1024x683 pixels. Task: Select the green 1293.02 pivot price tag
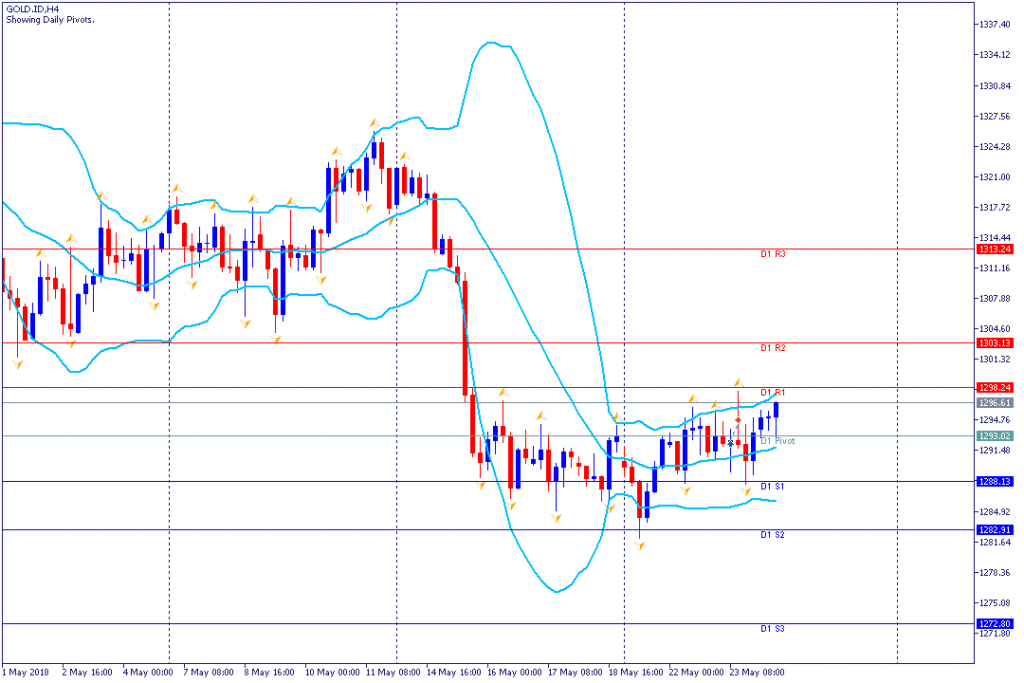coord(995,437)
